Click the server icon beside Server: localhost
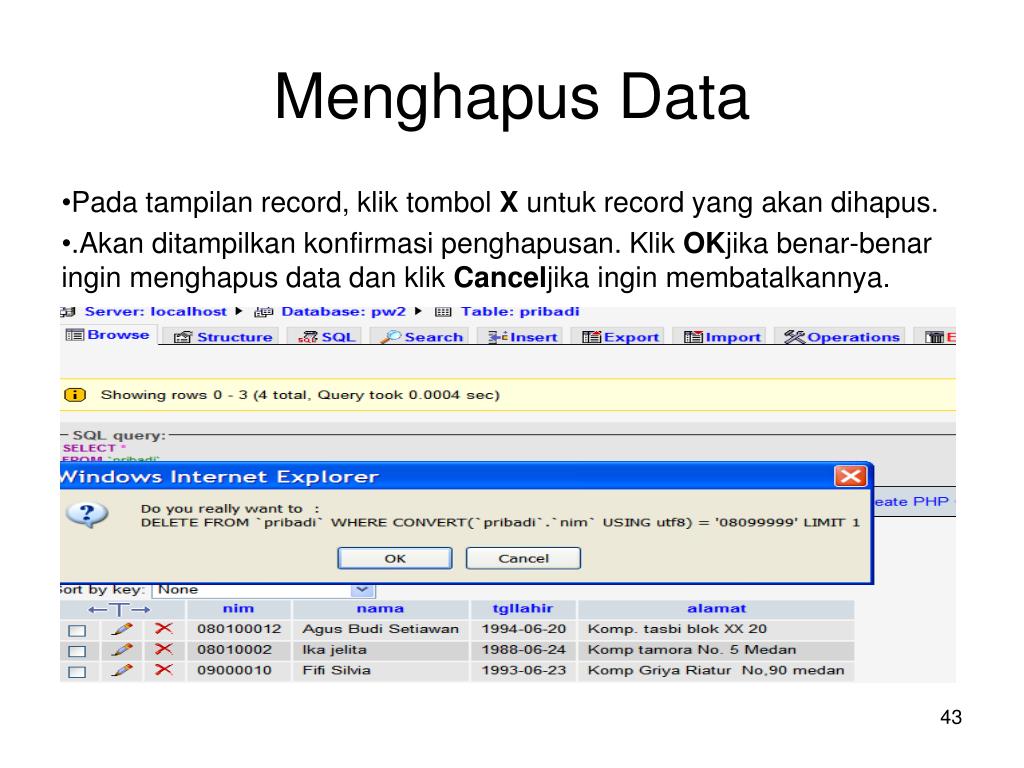 tap(68, 312)
